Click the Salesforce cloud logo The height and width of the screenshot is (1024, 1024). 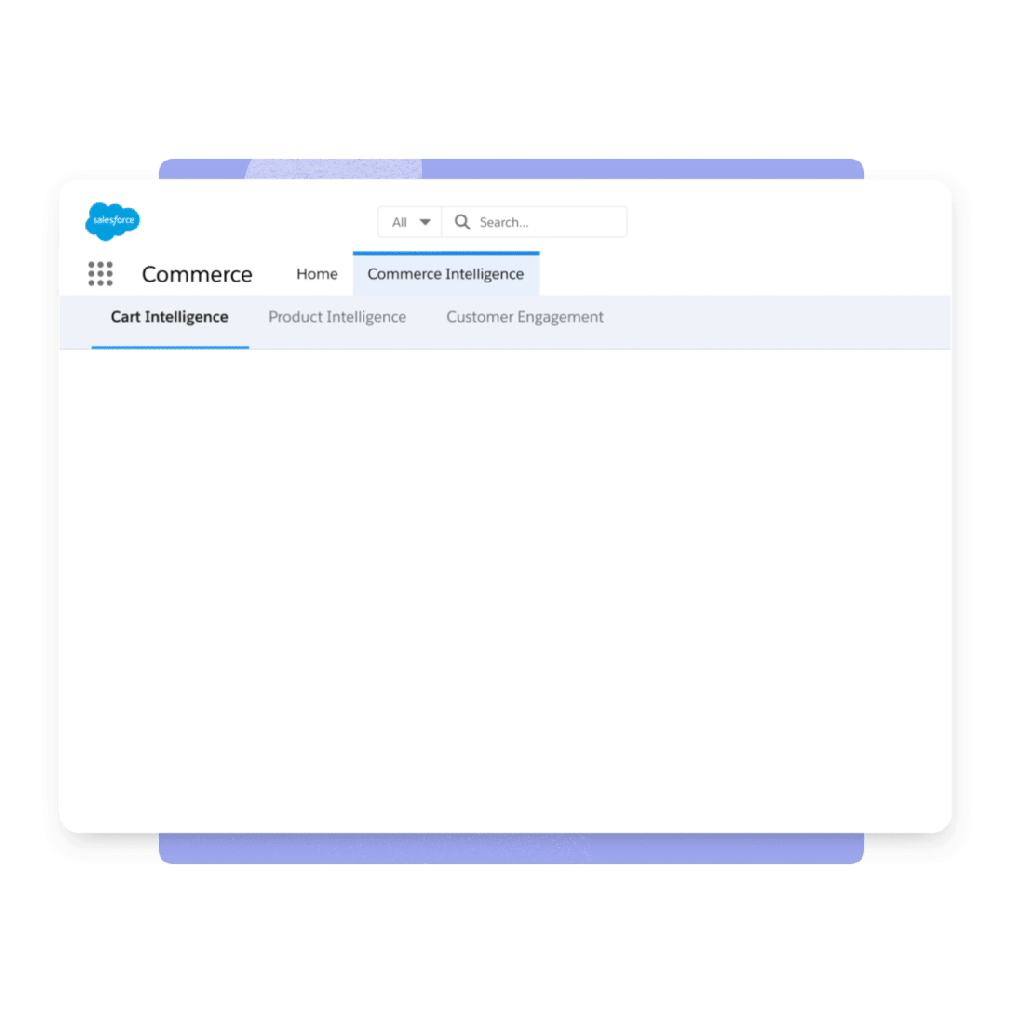112,221
